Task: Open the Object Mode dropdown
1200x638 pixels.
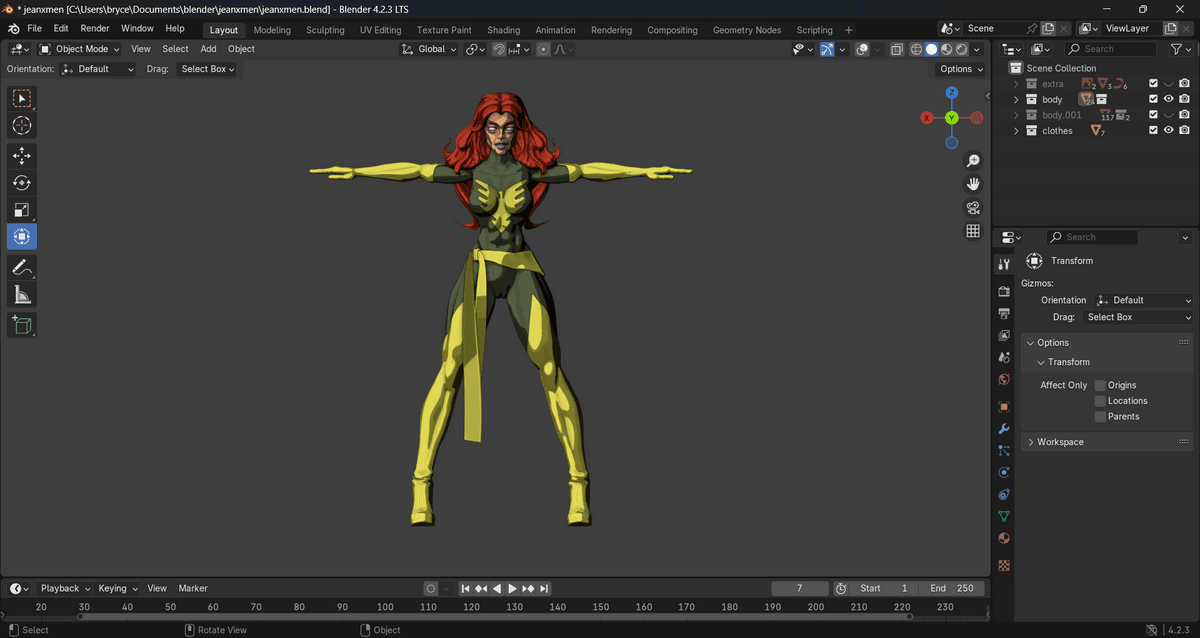Action: point(79,49)
